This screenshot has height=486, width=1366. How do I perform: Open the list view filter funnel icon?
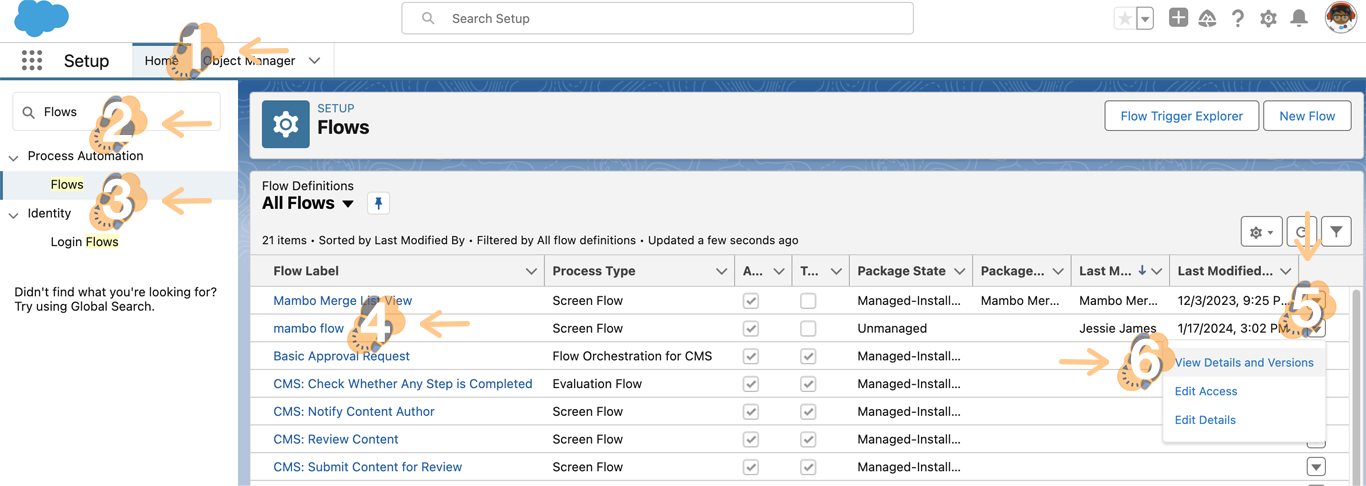click(1336, 232)
